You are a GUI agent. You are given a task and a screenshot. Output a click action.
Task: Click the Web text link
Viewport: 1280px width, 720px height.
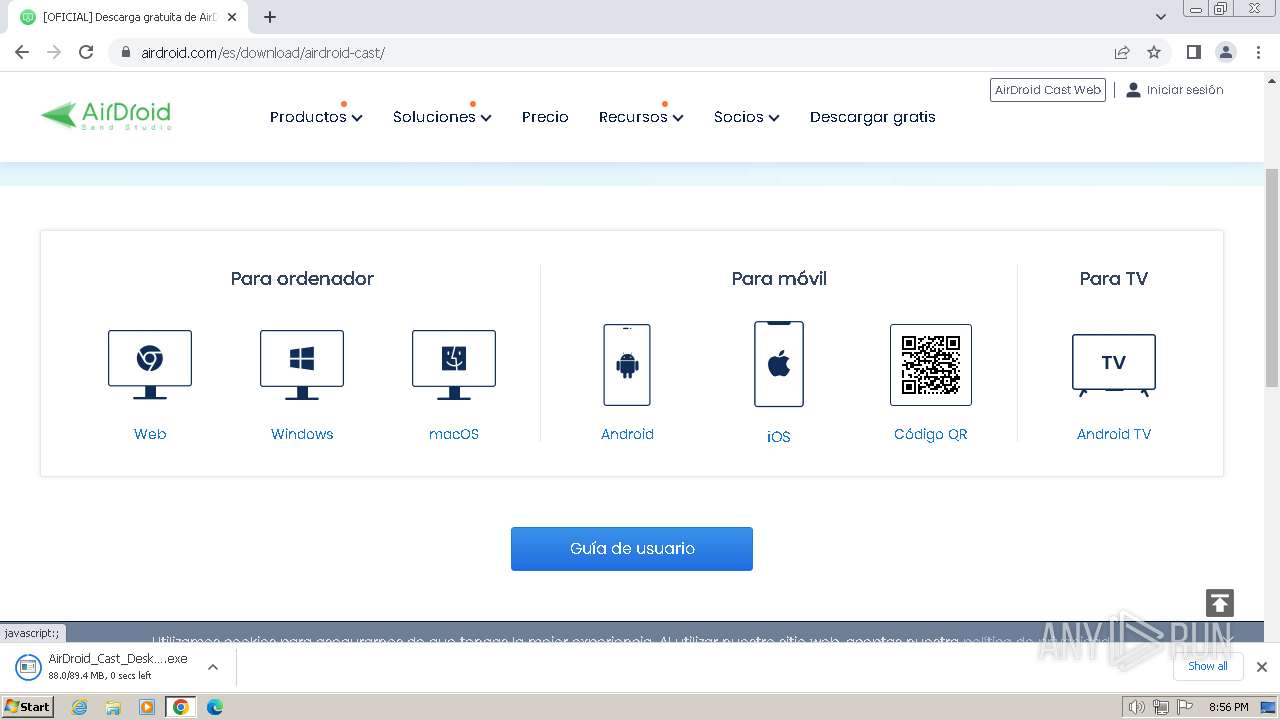point(150,434)
